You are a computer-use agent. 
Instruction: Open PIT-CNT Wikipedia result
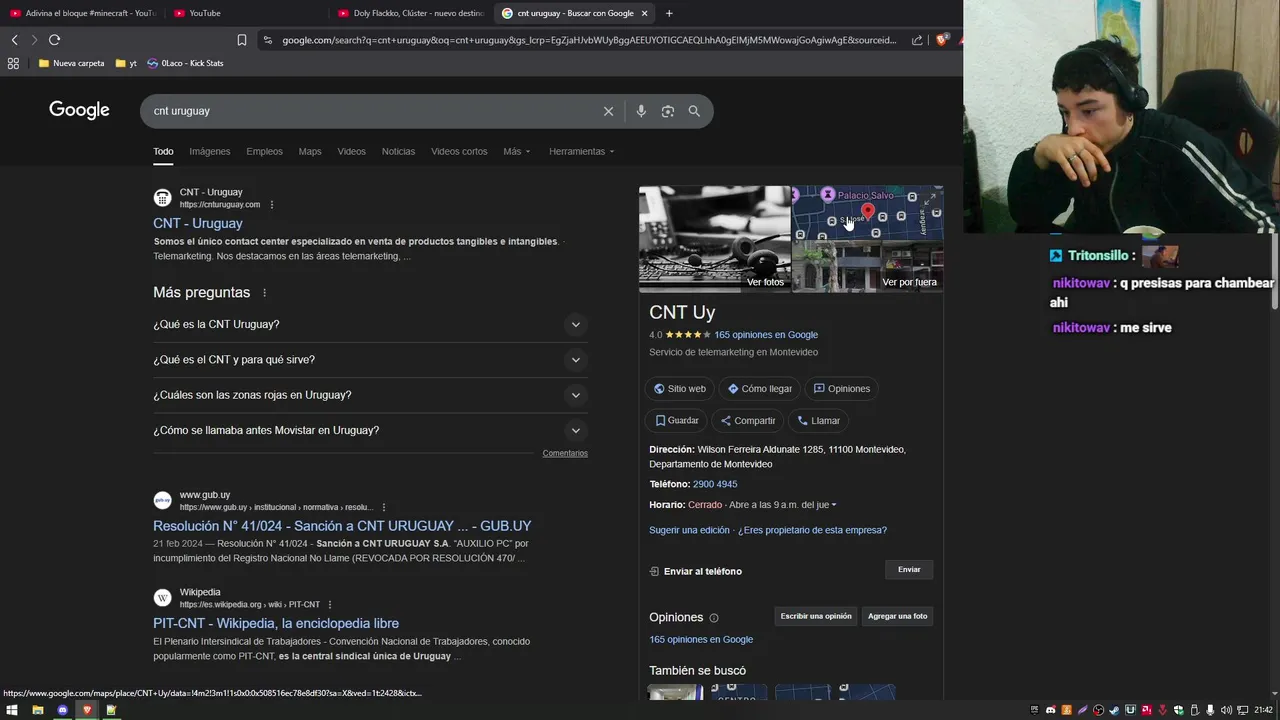pos(276,623)
